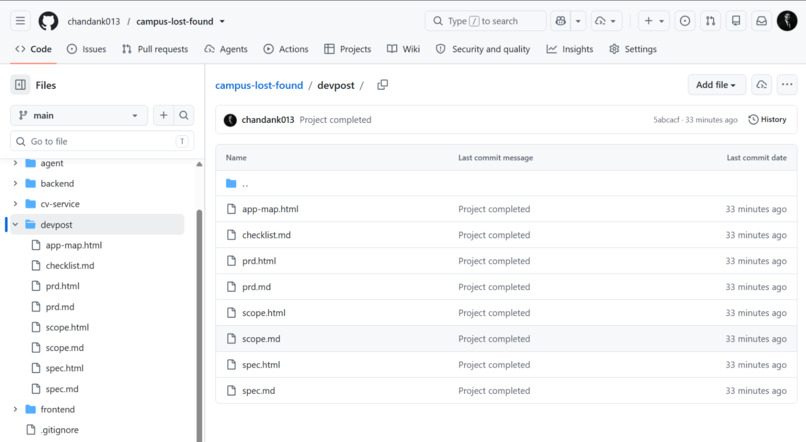
Task: Open spec.md in the file list
Action: tap(259, 391)
